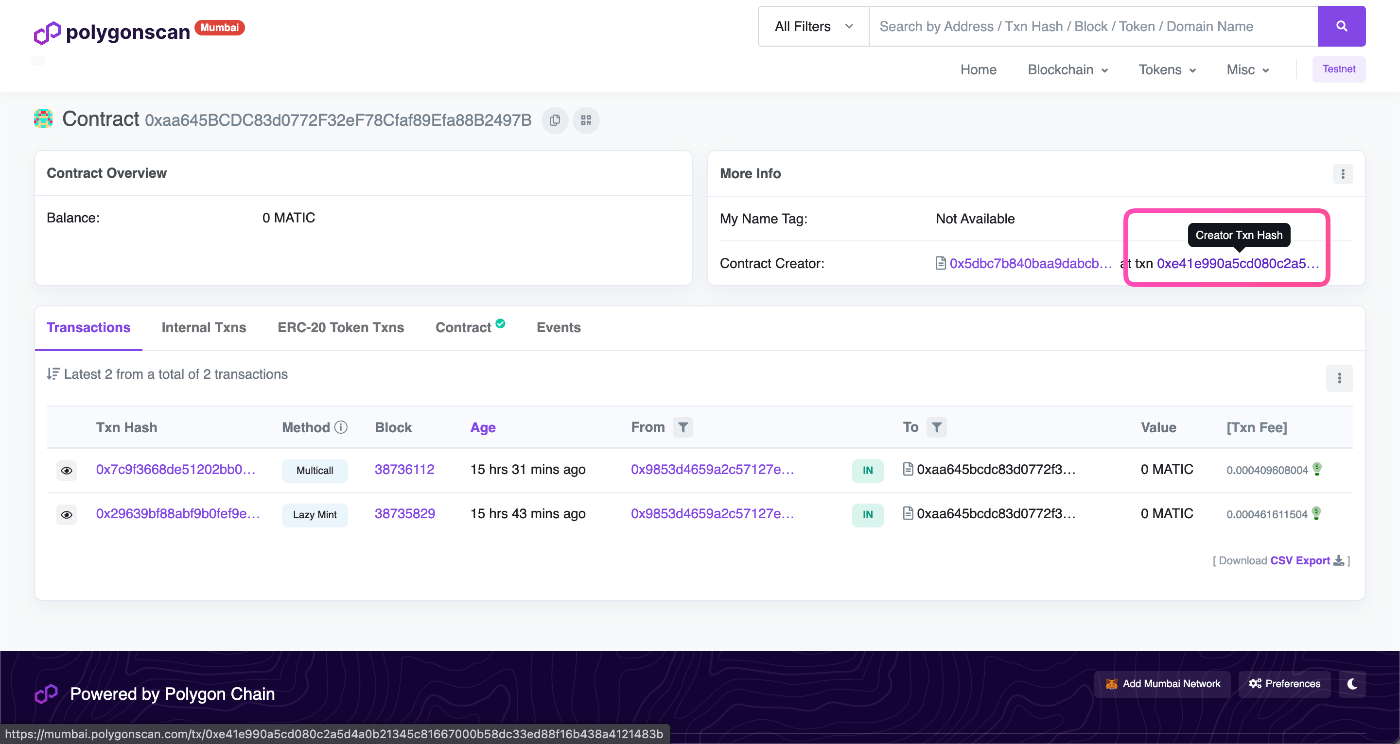Click the 0 MATIC balance value
The height and width of the screenshot is (744, 1400).
pos(289,218)
